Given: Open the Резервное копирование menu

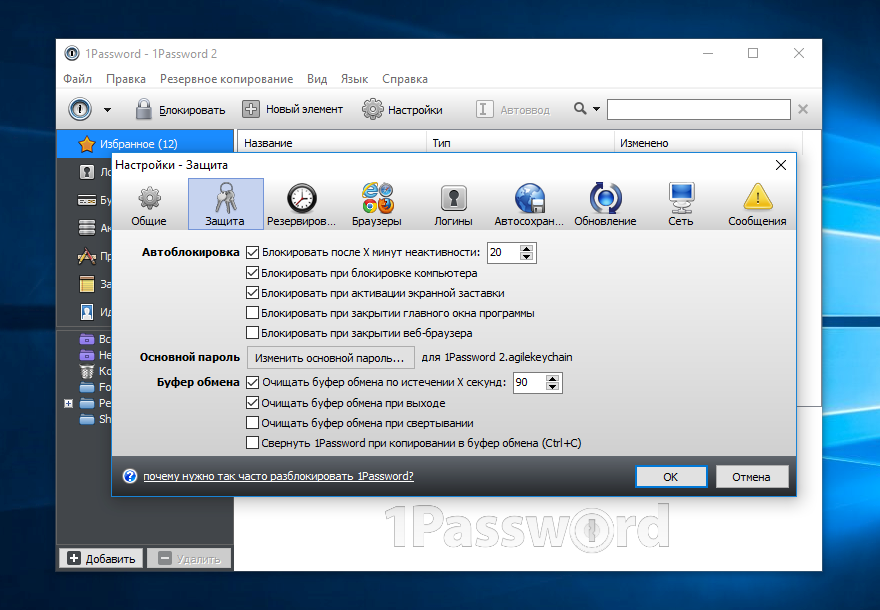Looking at the screenshot, I should 226,79.
